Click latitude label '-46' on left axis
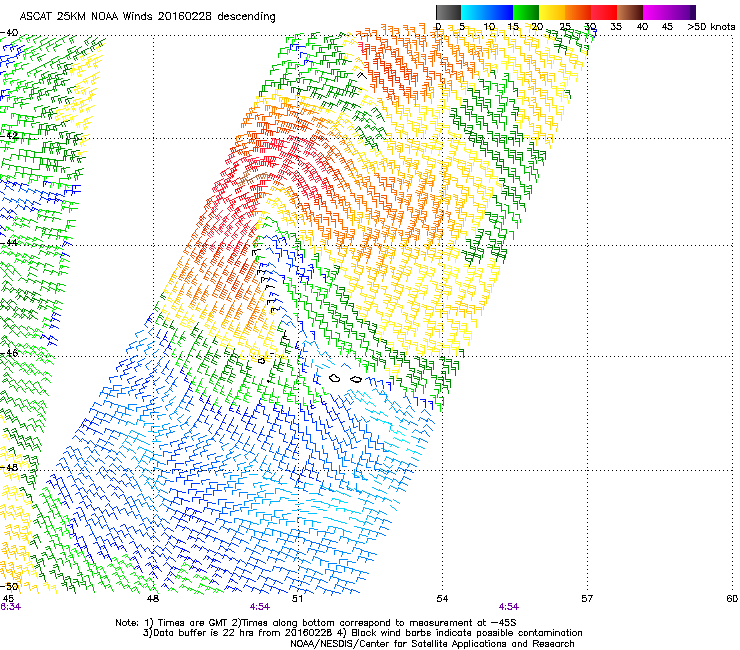The image size is (740, 650). click(x=9, y=353)
